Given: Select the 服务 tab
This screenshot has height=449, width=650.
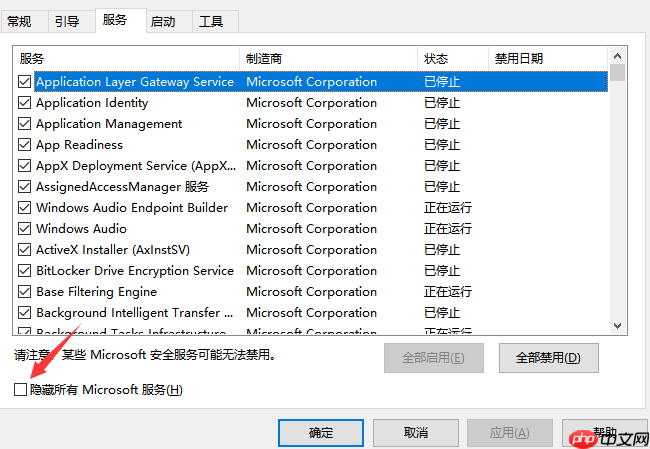Looking at the screenshot, I should coord(121,20).
